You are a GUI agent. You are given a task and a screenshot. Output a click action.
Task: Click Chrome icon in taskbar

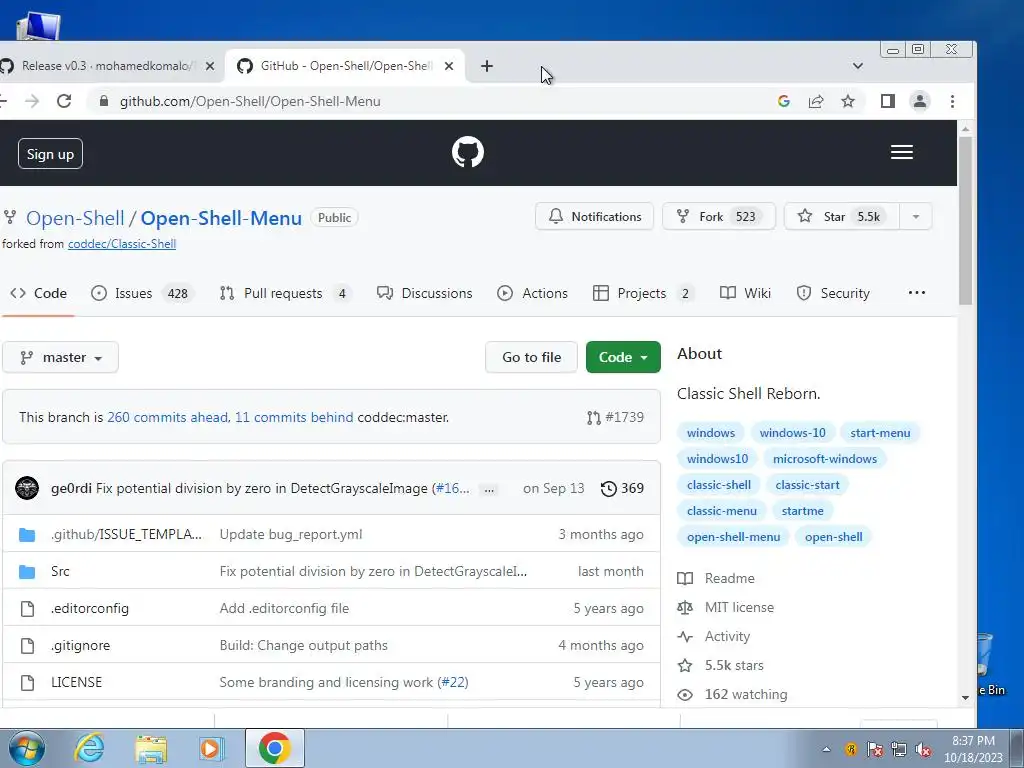(x=274, y=748)
